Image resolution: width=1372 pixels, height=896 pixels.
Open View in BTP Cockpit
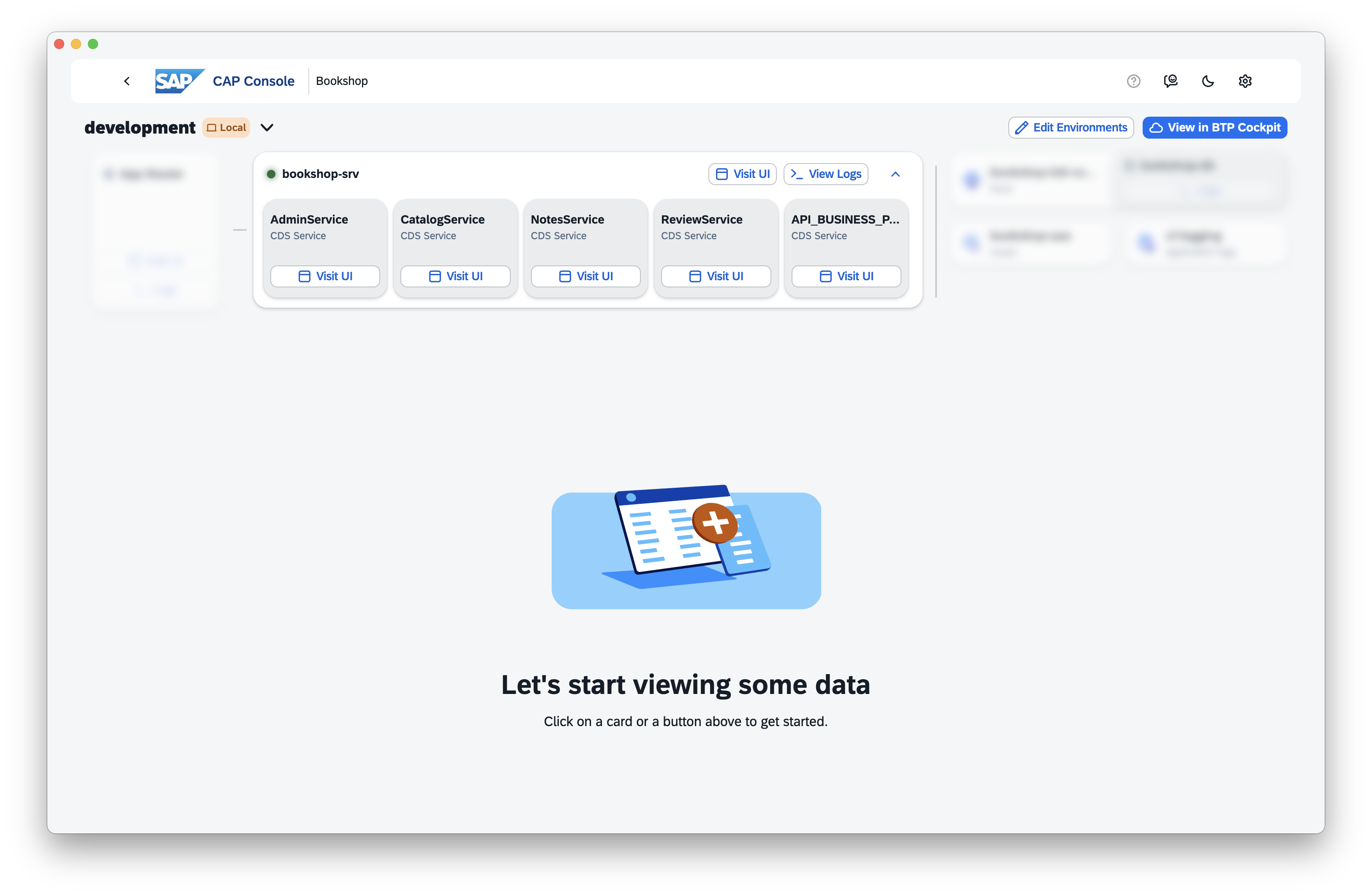point(1215,128)
